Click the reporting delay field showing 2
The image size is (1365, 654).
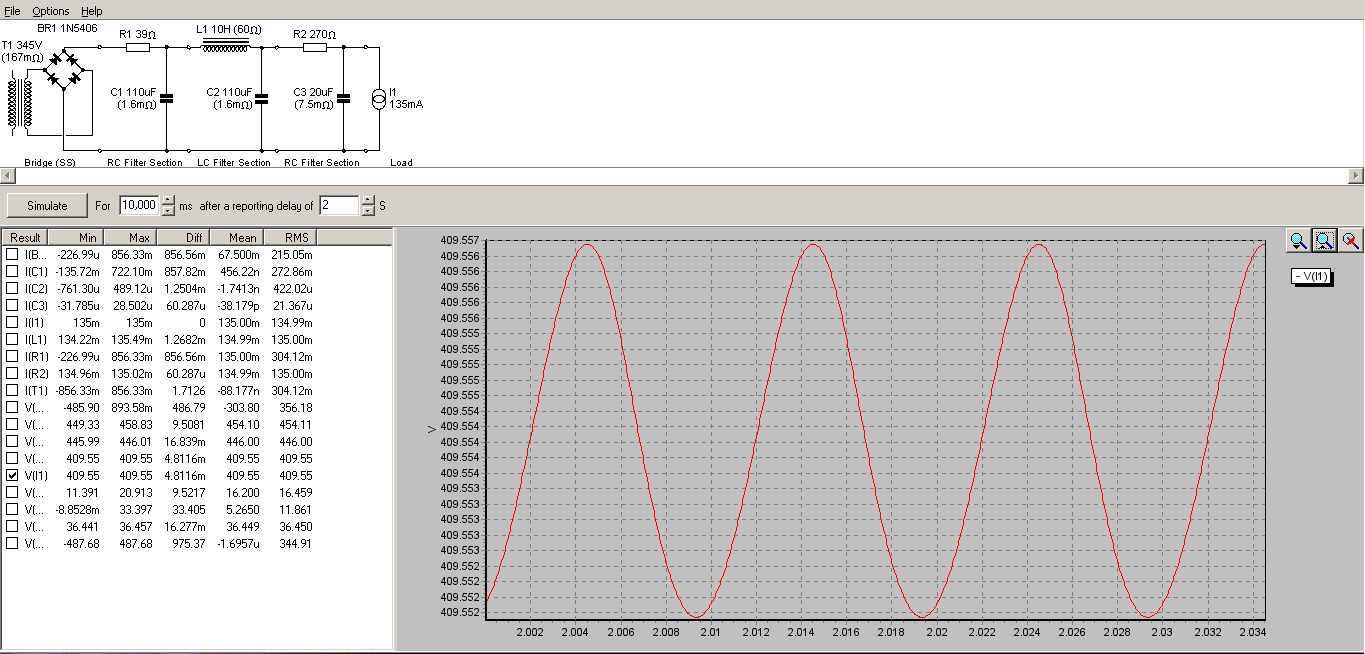point(340,205)
